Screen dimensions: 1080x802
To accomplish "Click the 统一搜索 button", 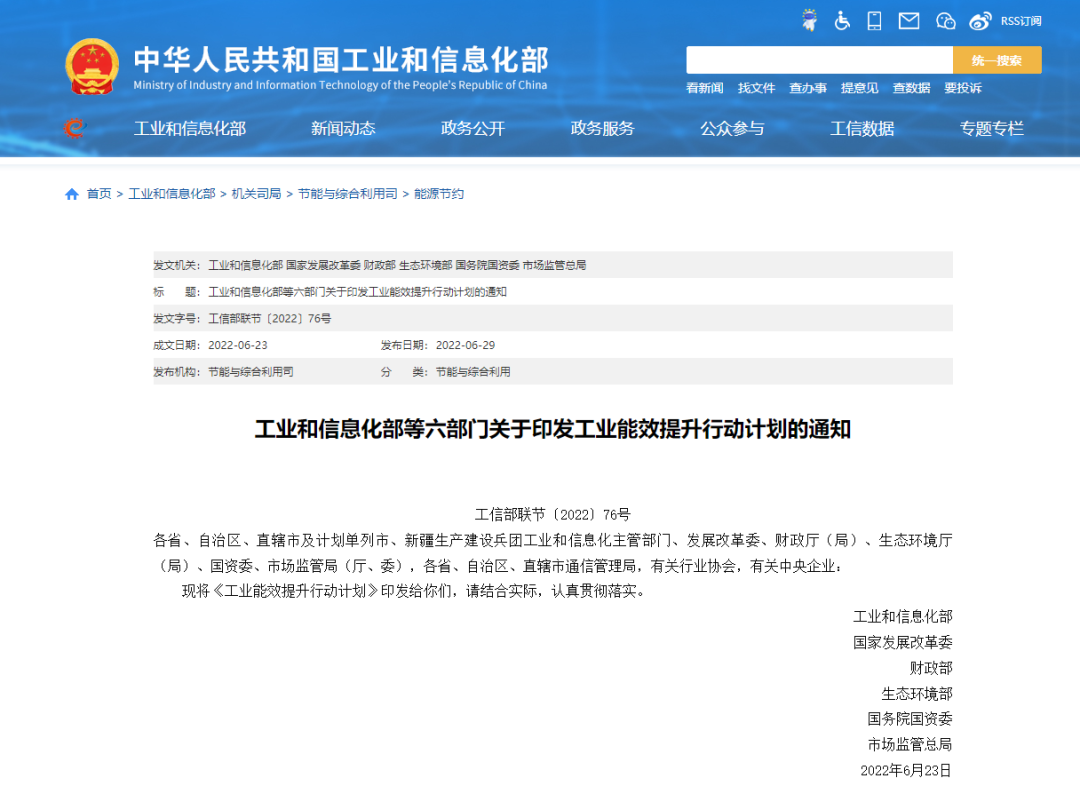I will point(997,60).
